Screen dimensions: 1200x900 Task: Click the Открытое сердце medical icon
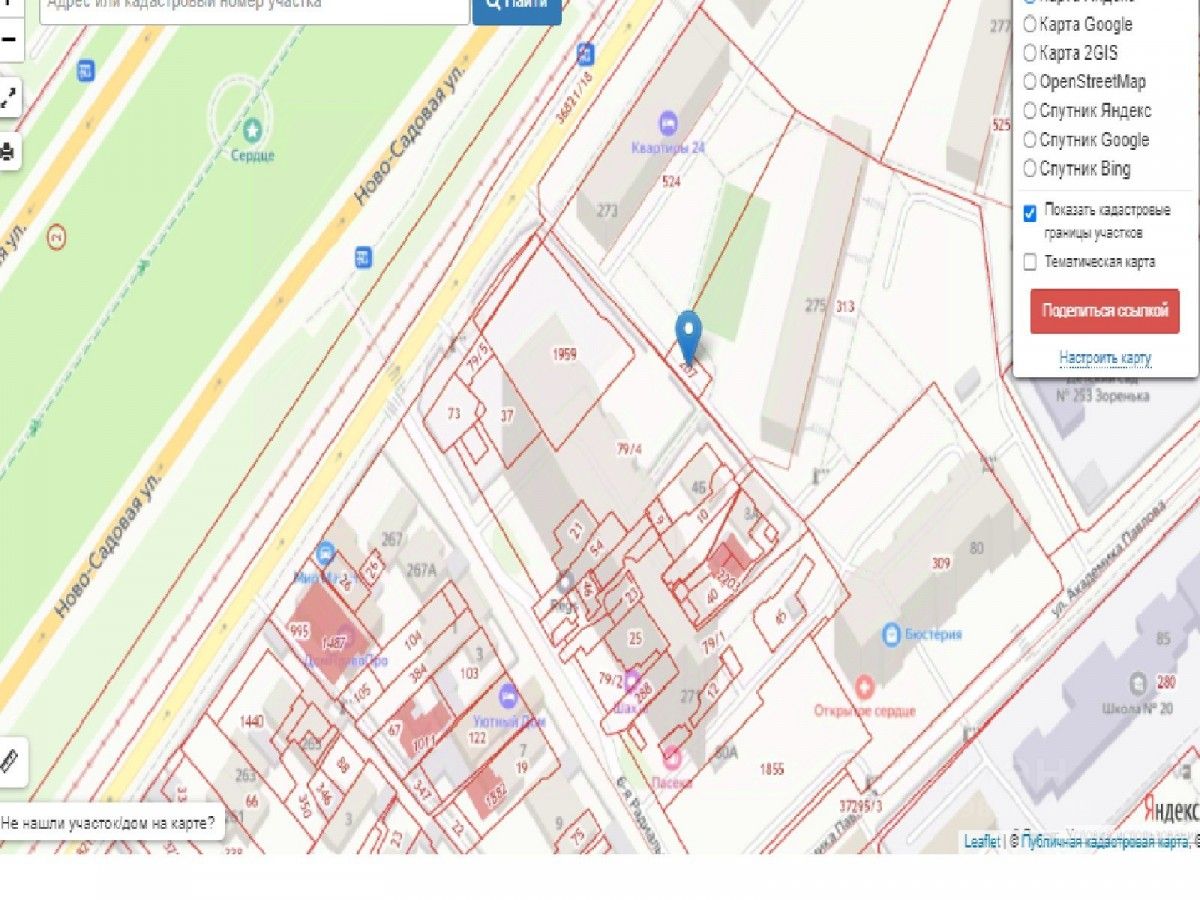(x=864, y=688)
